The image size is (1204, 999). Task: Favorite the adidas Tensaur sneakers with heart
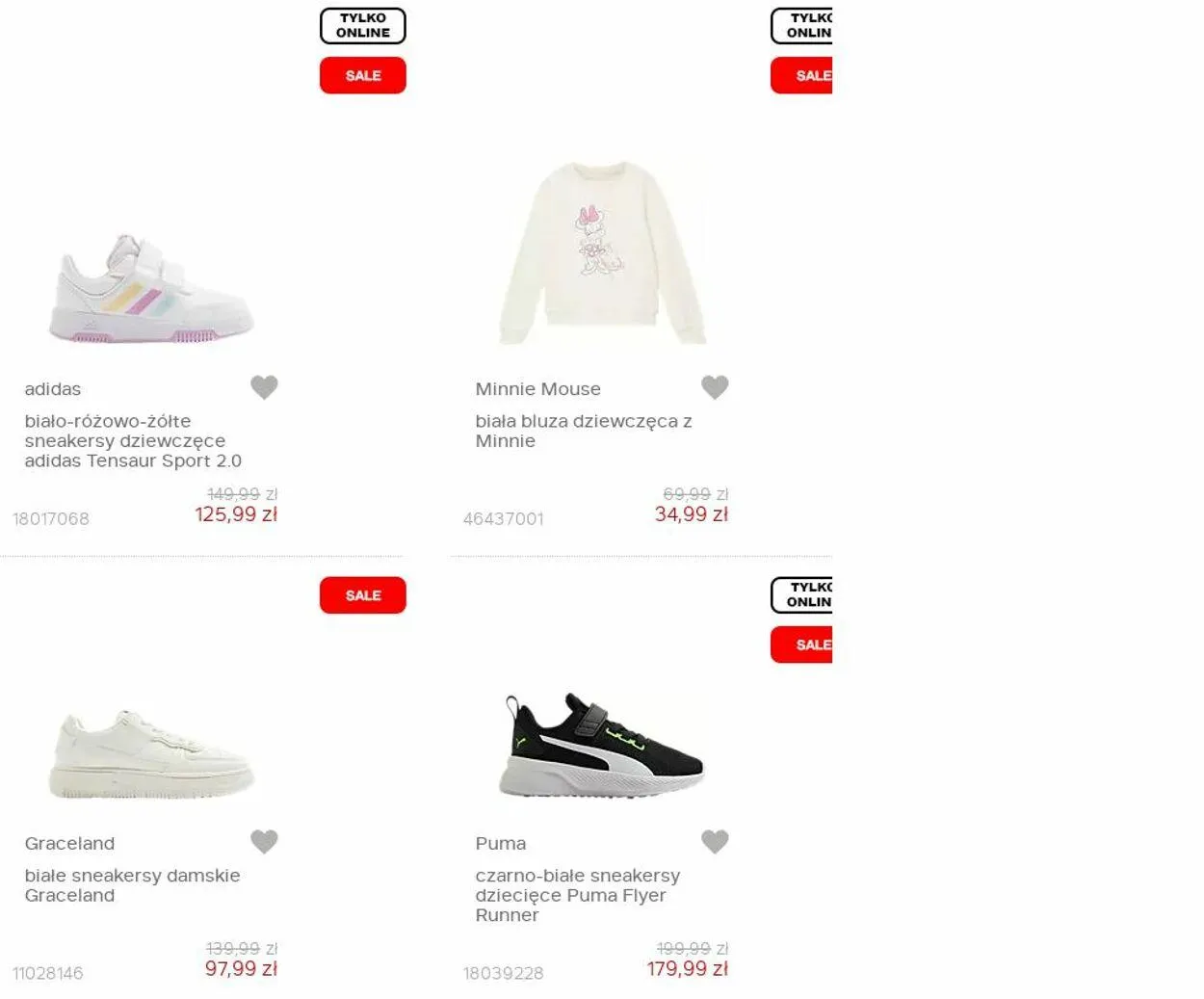(x=264, y=387)
